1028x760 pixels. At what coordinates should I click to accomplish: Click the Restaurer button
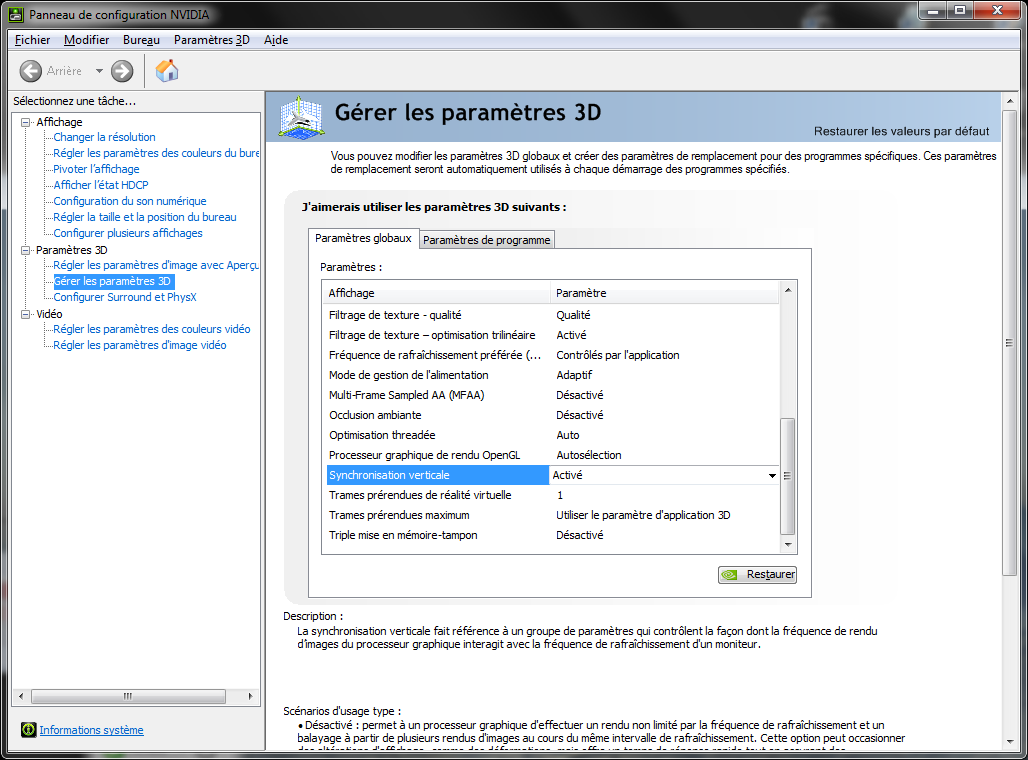coord(757,574)
